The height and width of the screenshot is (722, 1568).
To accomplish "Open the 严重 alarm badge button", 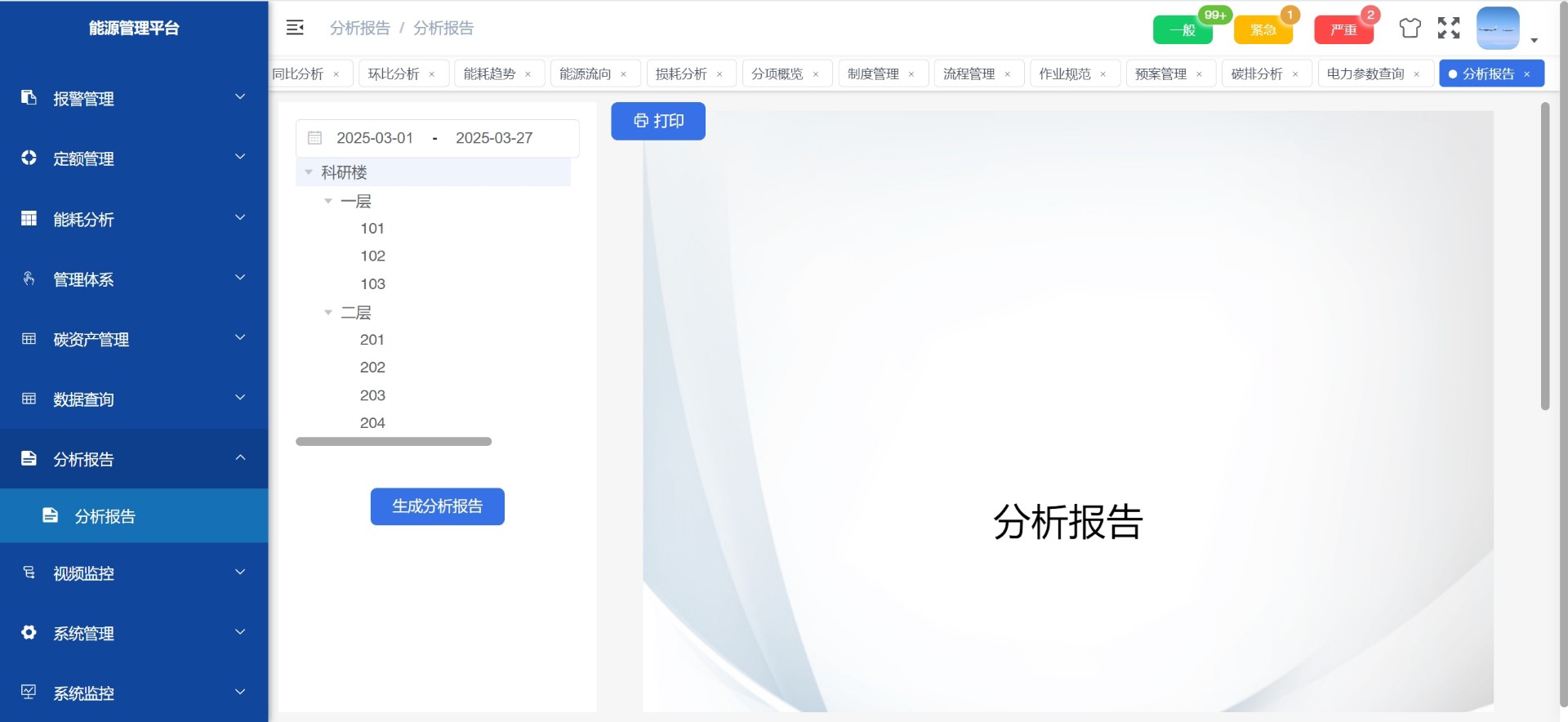I will [x=1343, y=30].
